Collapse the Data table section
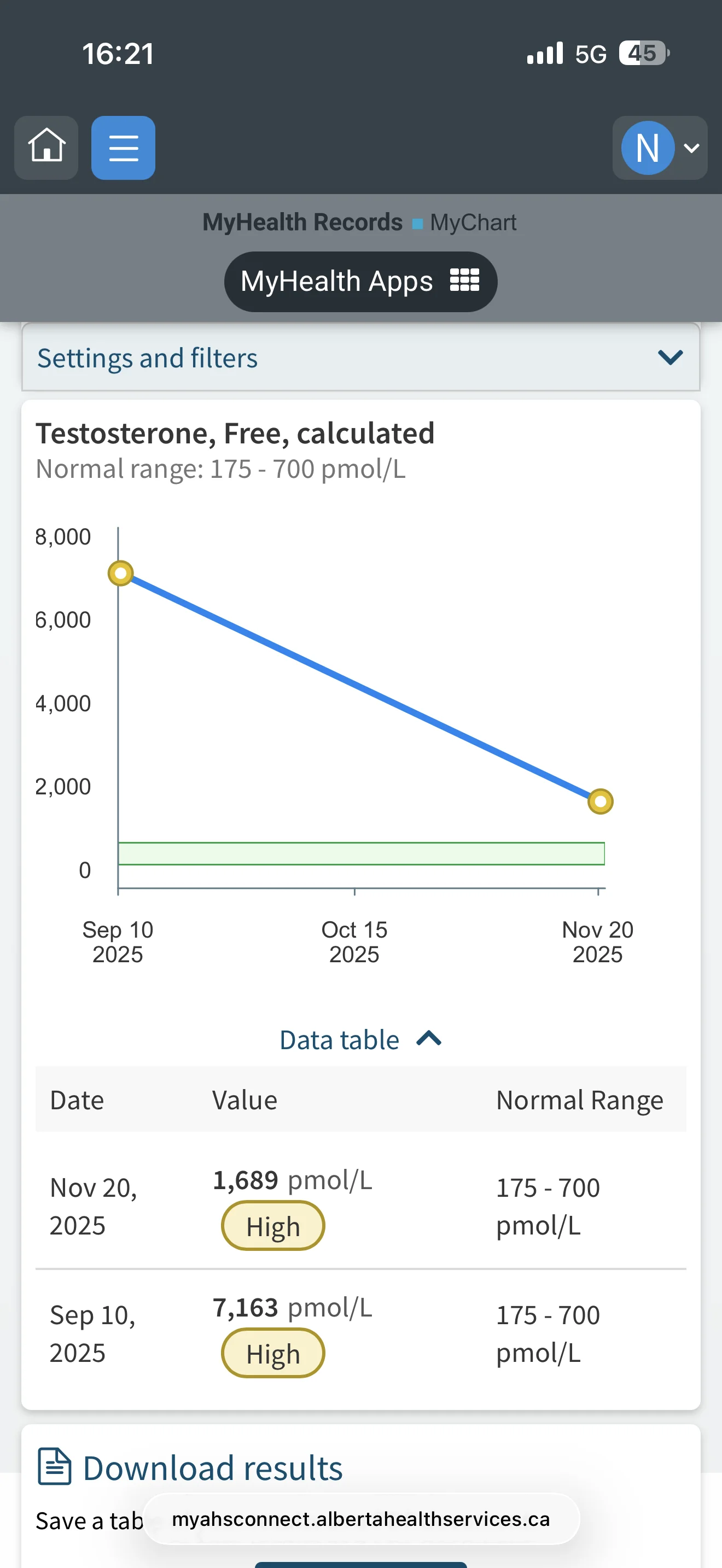722x1568 pixels. point(360,1040)
